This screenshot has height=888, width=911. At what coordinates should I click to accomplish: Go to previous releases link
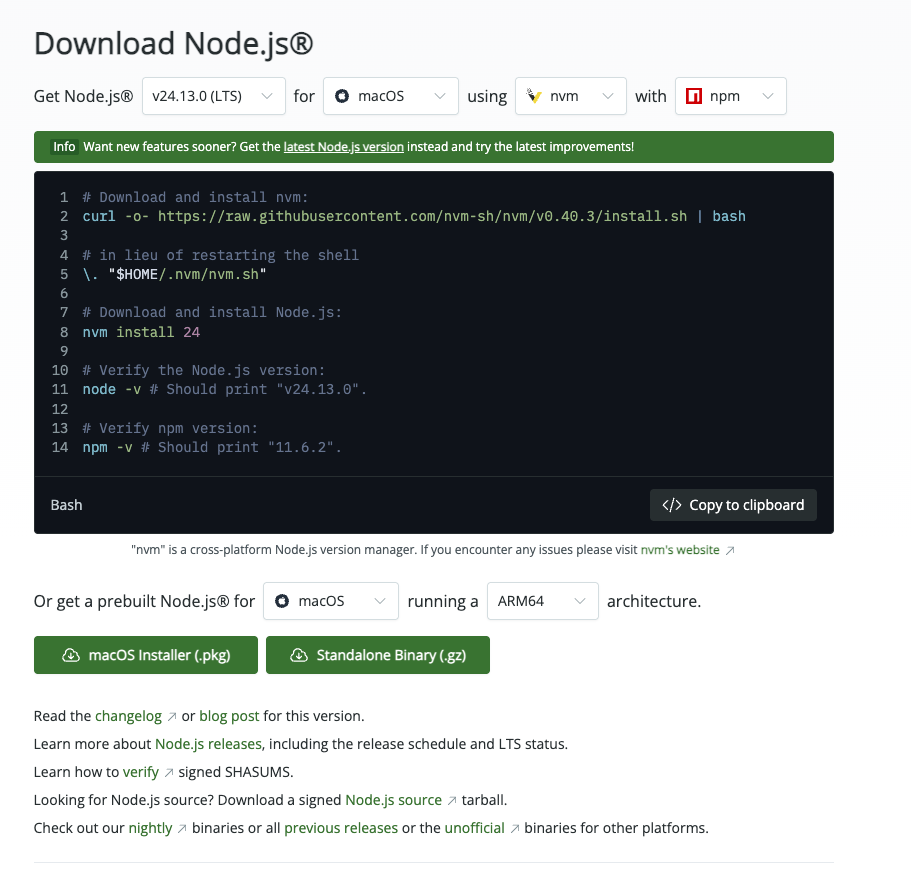(340, 828)
